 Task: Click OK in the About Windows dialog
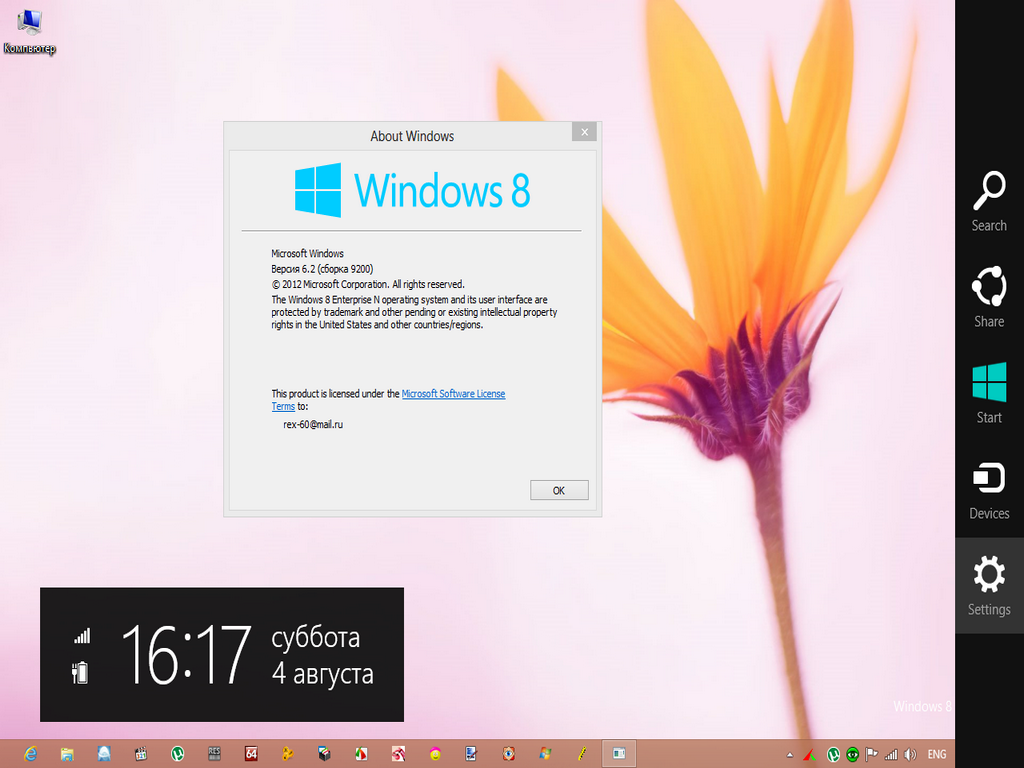click(558, 490)
